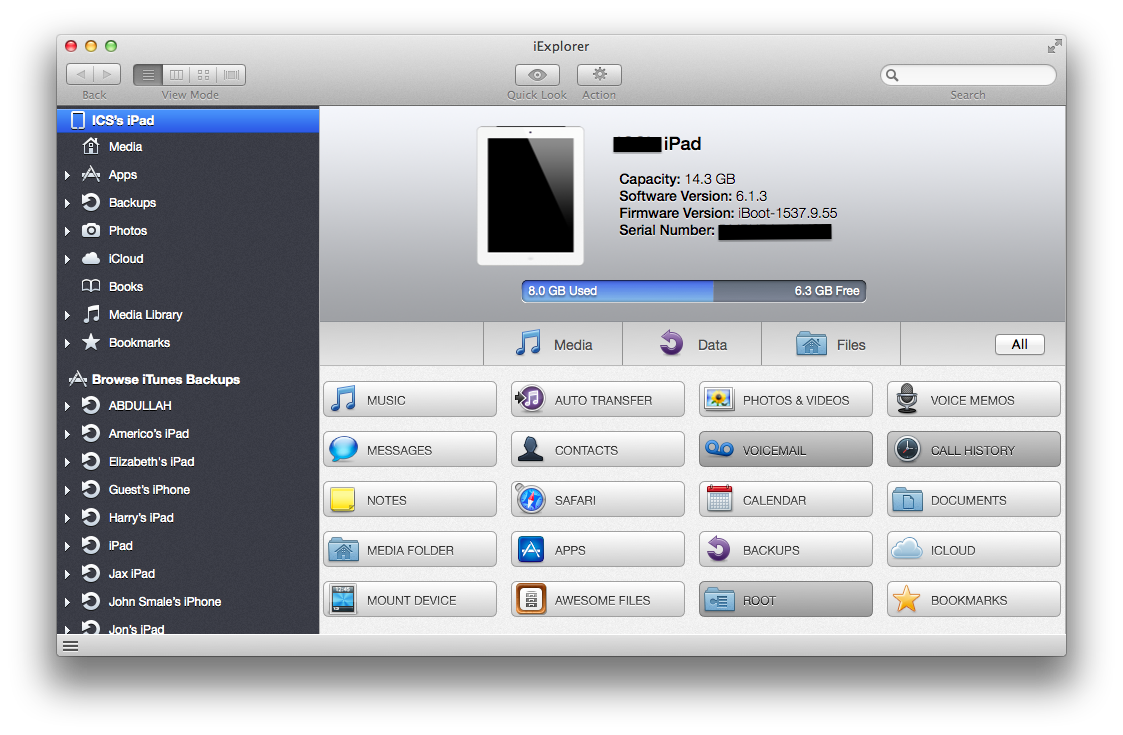The image size is (1123, 735).
Task: Open Backups button in grid
Action: click(x=786, y=550)
